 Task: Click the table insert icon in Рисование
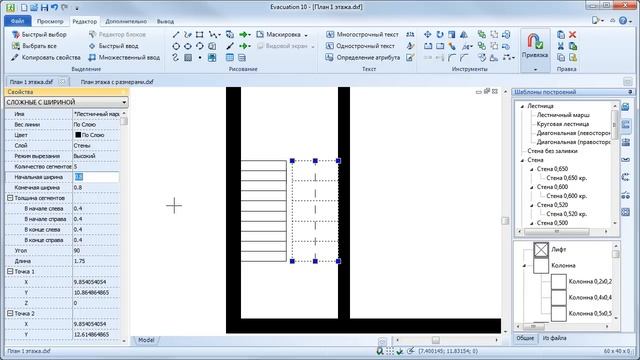(x=230, y=58)
